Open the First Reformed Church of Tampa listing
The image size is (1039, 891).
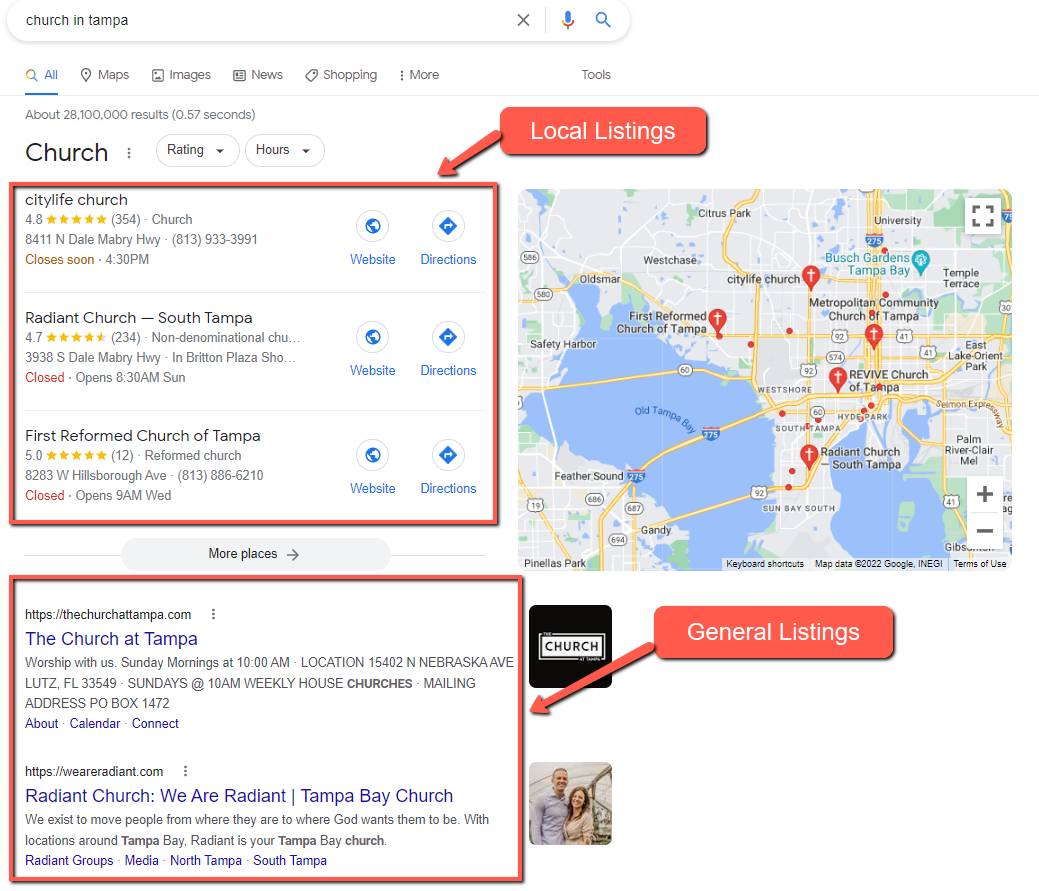pos(142,436)
